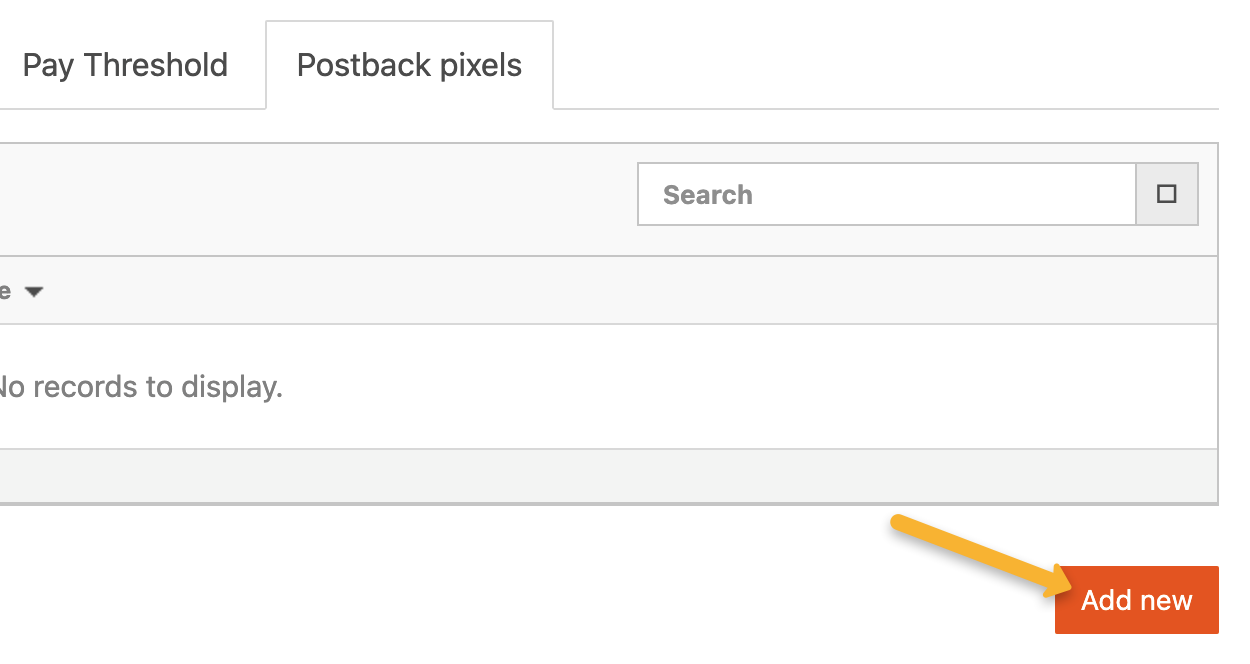Screen dimensions: 1250x664
Task: Expand the column header sort dropdown
Action: point(34,292)
